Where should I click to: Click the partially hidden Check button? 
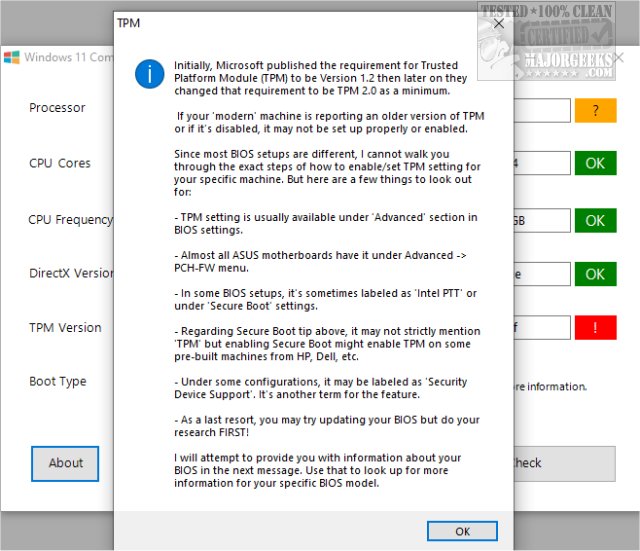click(x=564, y=464)
